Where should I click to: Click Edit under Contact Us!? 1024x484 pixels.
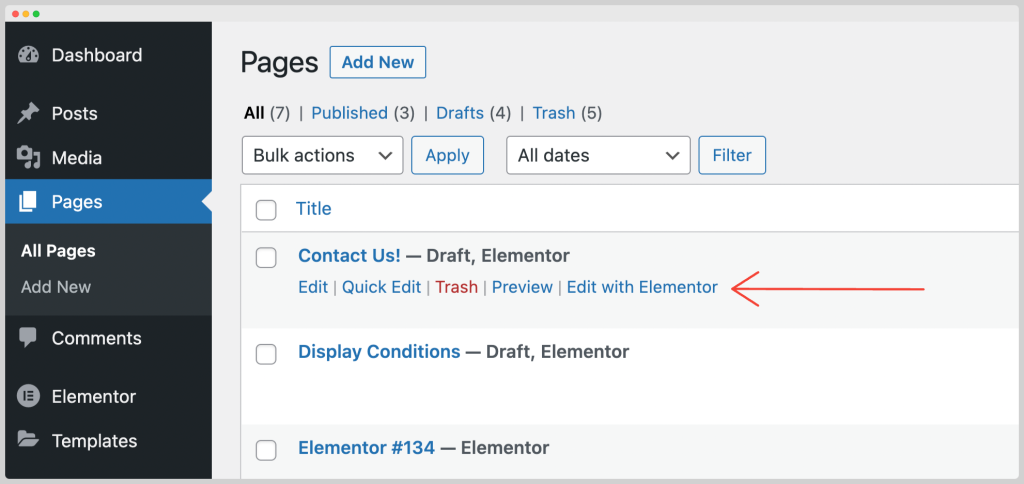313,287
